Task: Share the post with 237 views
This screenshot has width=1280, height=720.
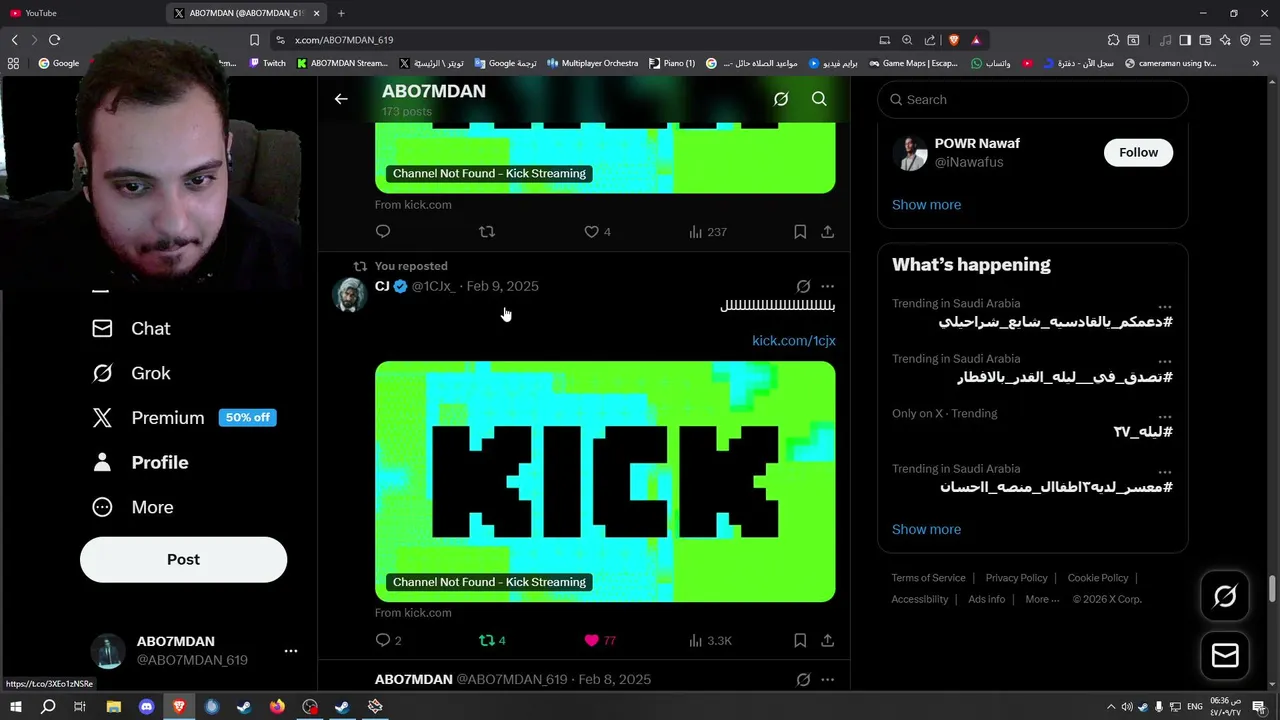Action: (827, 231)
